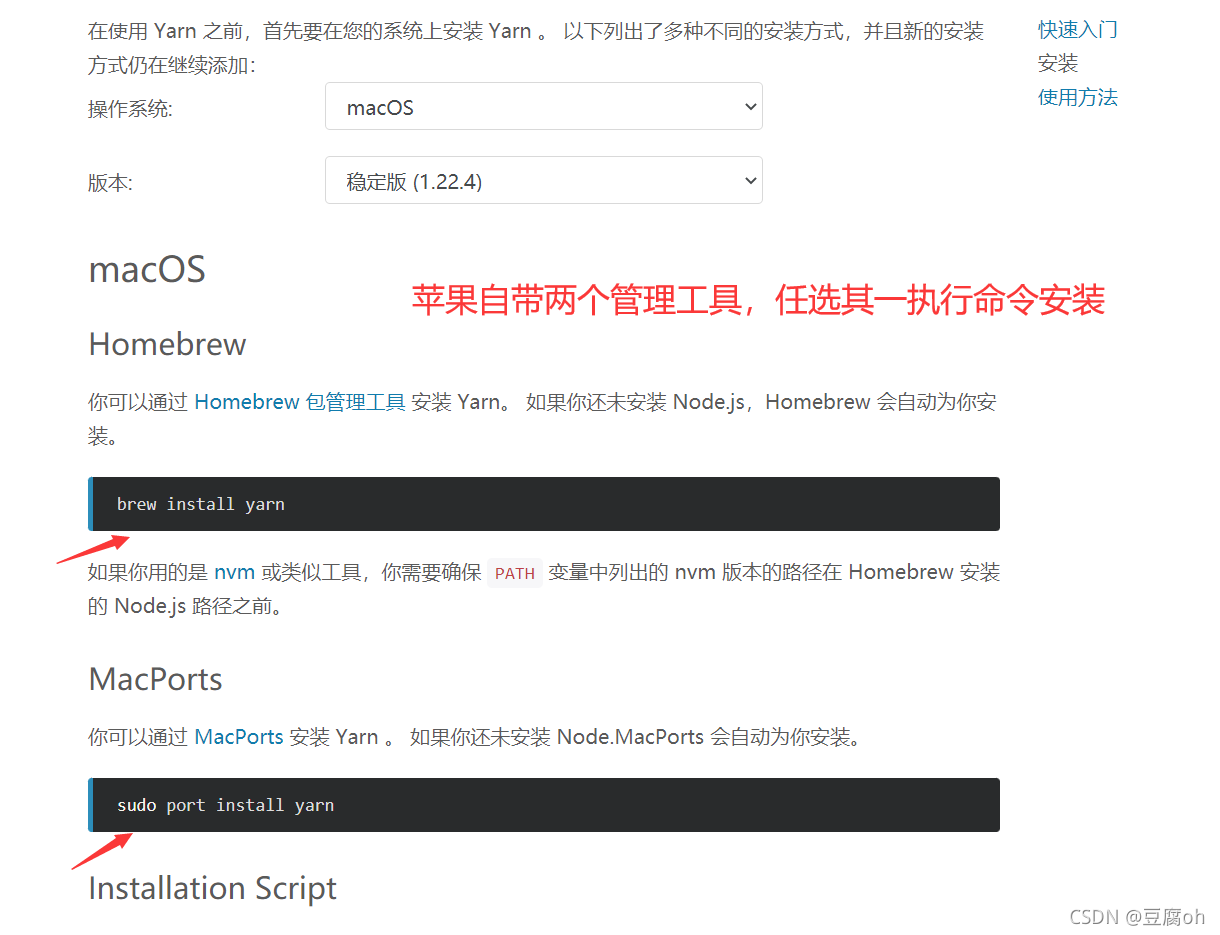Click the 'brew install yarn' code block
1220x935 pixels.
tap(544, 504)
